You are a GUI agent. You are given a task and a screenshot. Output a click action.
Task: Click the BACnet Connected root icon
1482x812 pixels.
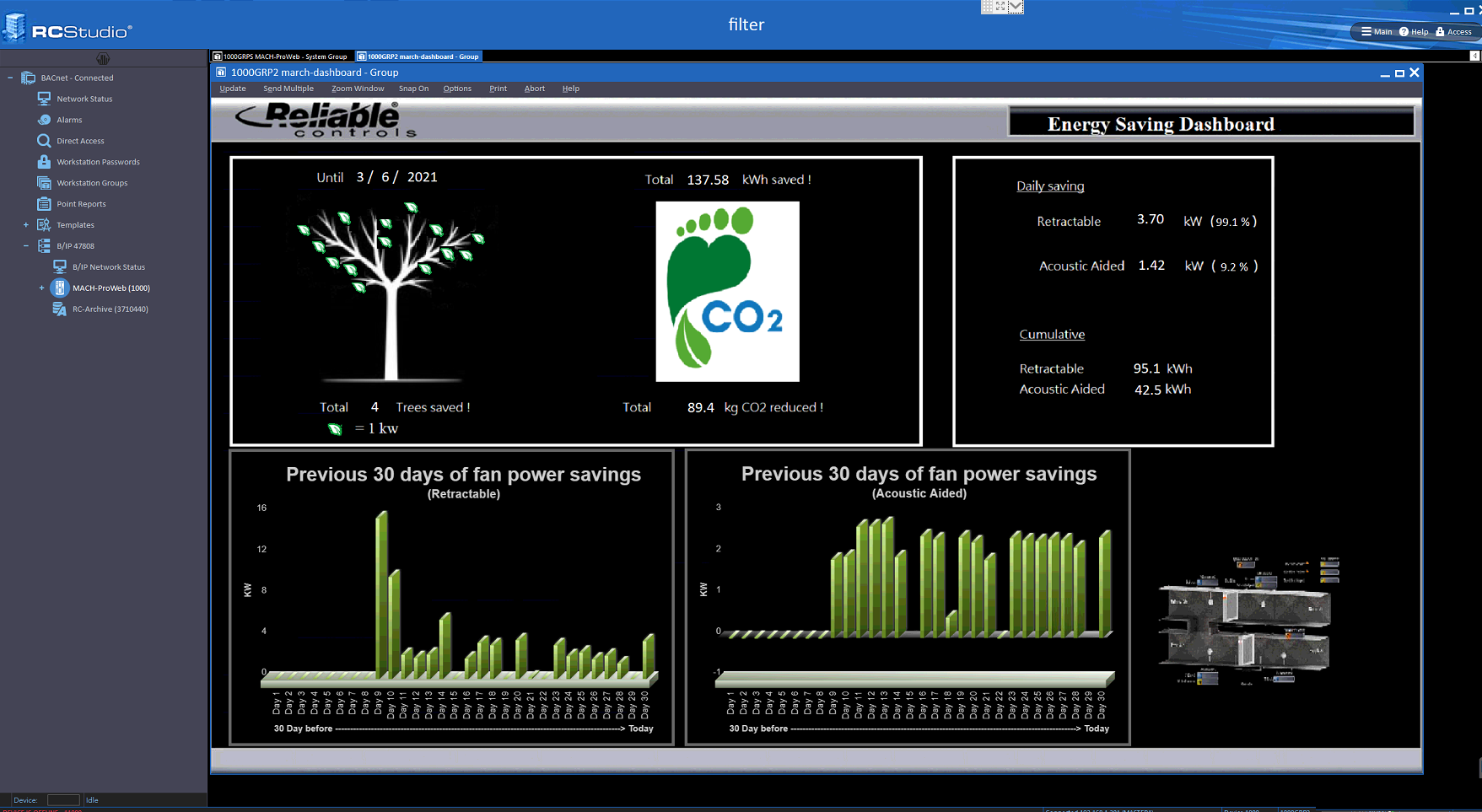(28, 78)
